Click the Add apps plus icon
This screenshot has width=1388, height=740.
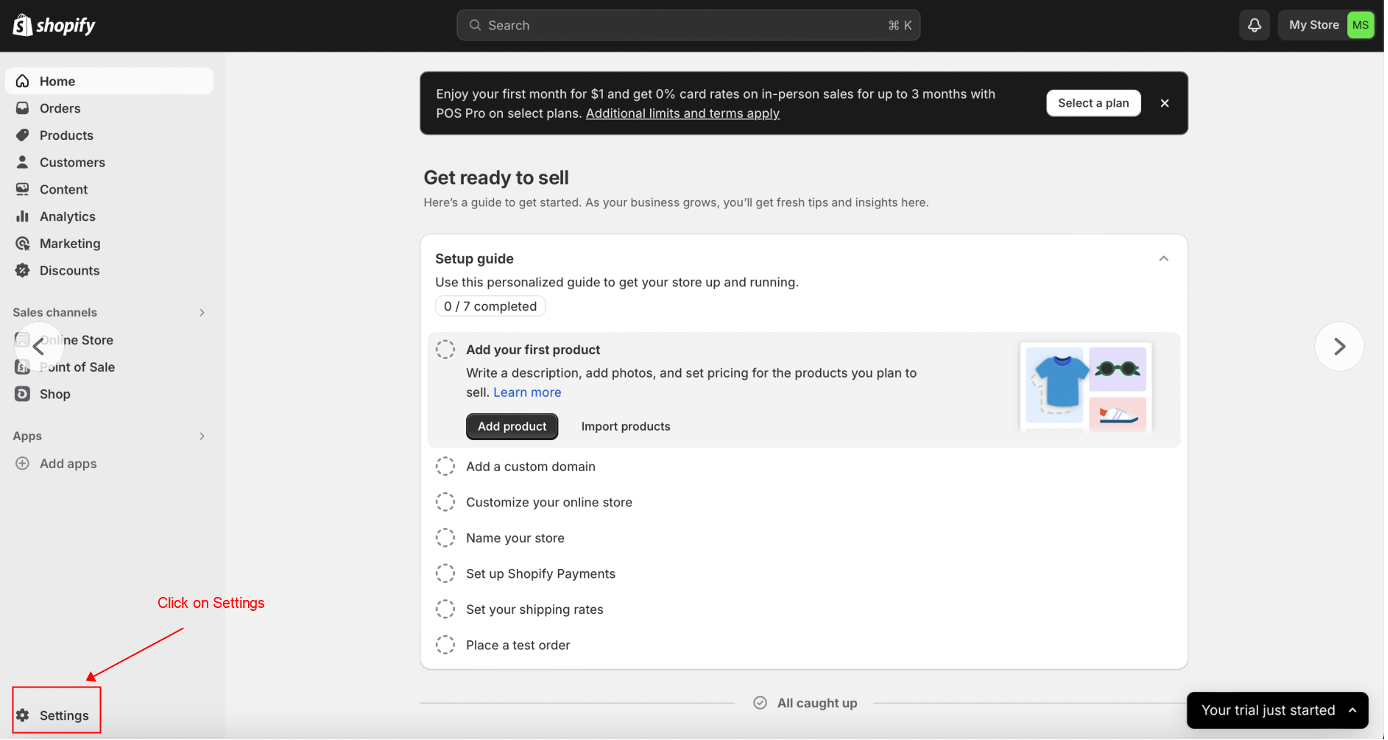pyautogui.click(x=22, y=464)
